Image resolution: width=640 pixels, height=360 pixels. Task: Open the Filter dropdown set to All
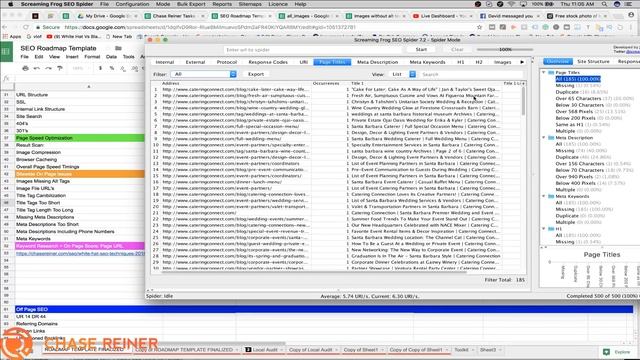[204, 74]
